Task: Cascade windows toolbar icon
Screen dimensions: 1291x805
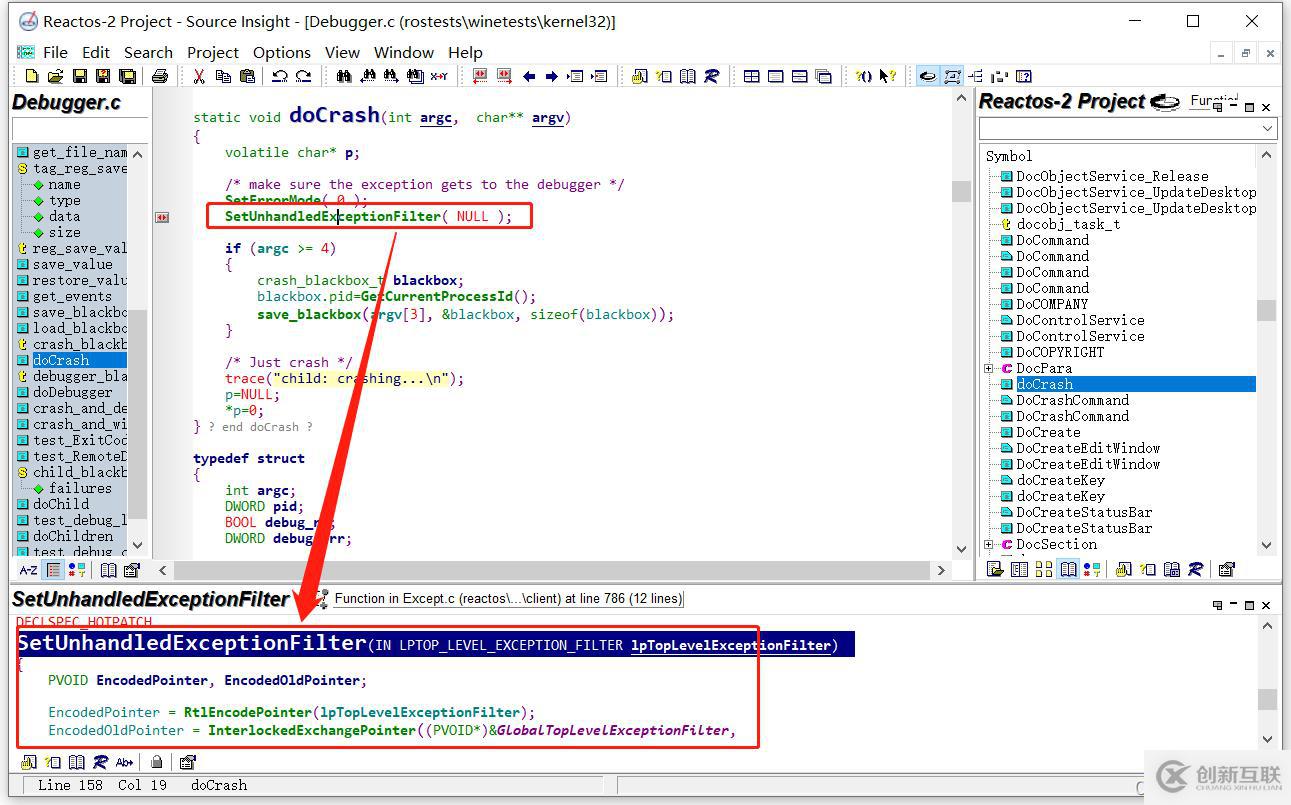Action: (823, 76)
